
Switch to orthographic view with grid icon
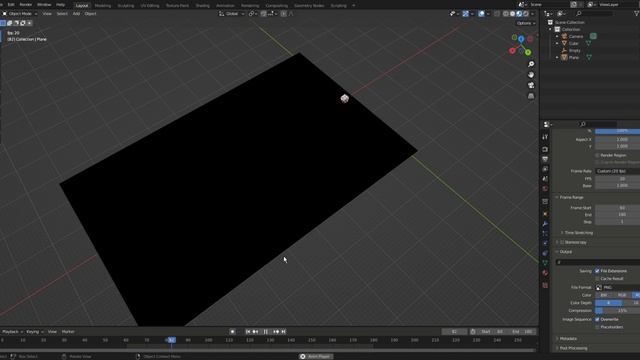point(531,96)
